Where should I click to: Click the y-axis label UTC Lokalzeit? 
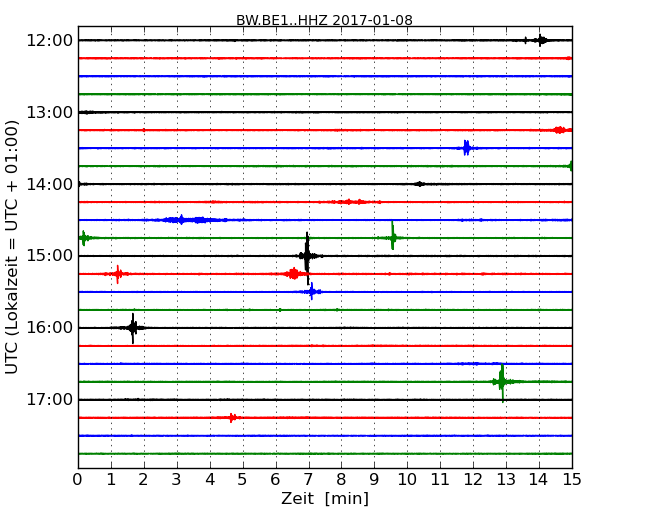(12, 247)
